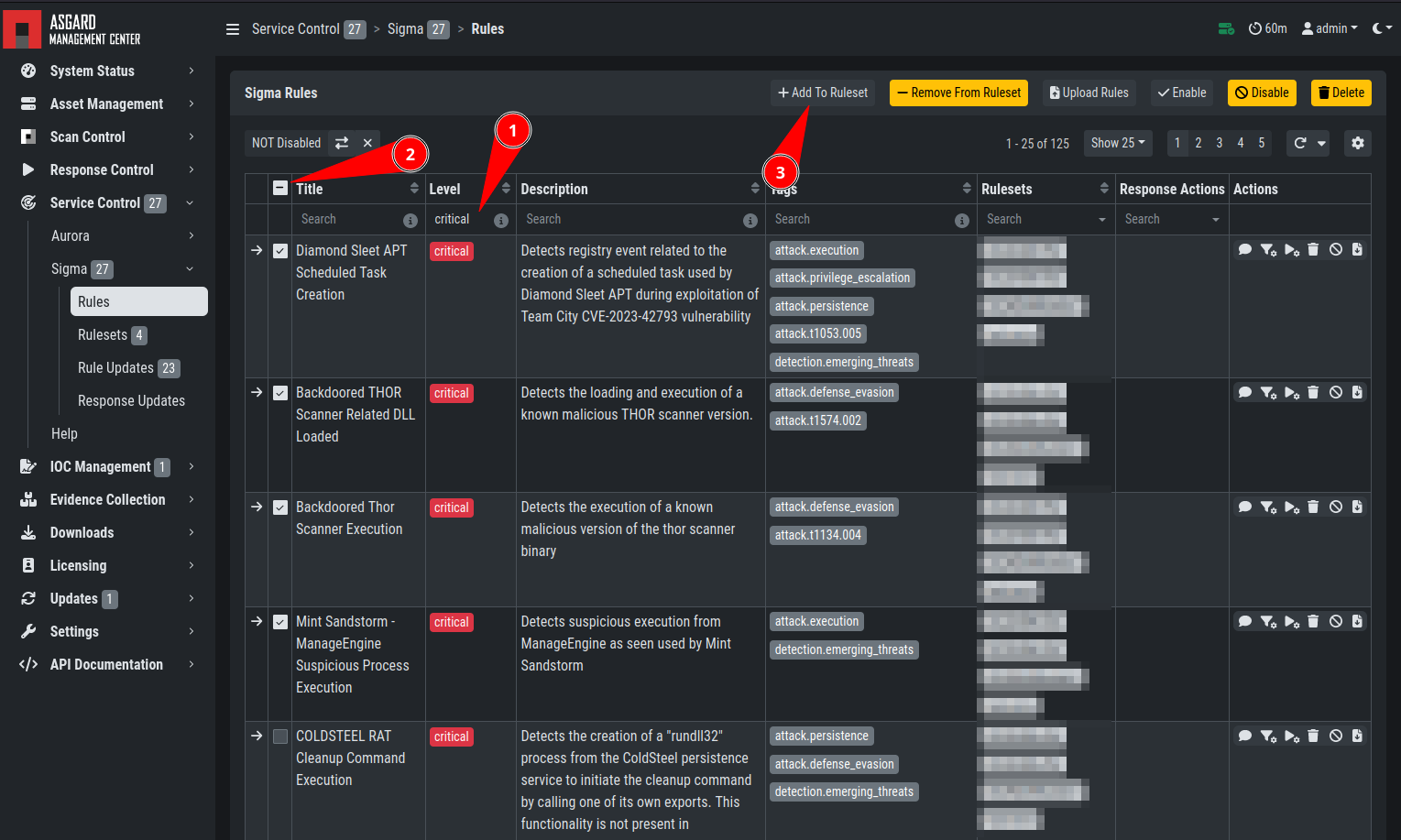
Task: Open Response Updates in the sidebar
Action: [x=131, y=400]
